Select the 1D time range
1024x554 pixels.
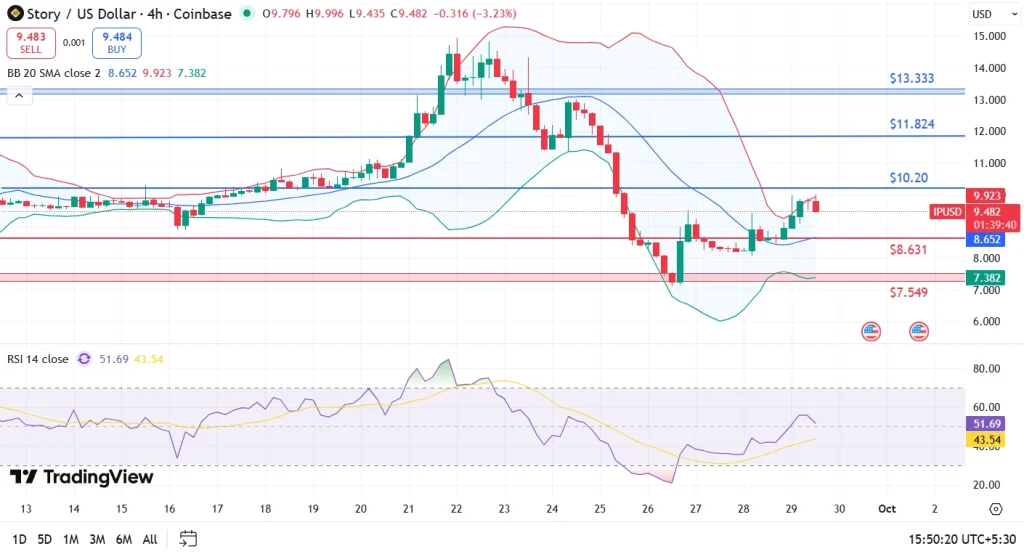(18, 539)
